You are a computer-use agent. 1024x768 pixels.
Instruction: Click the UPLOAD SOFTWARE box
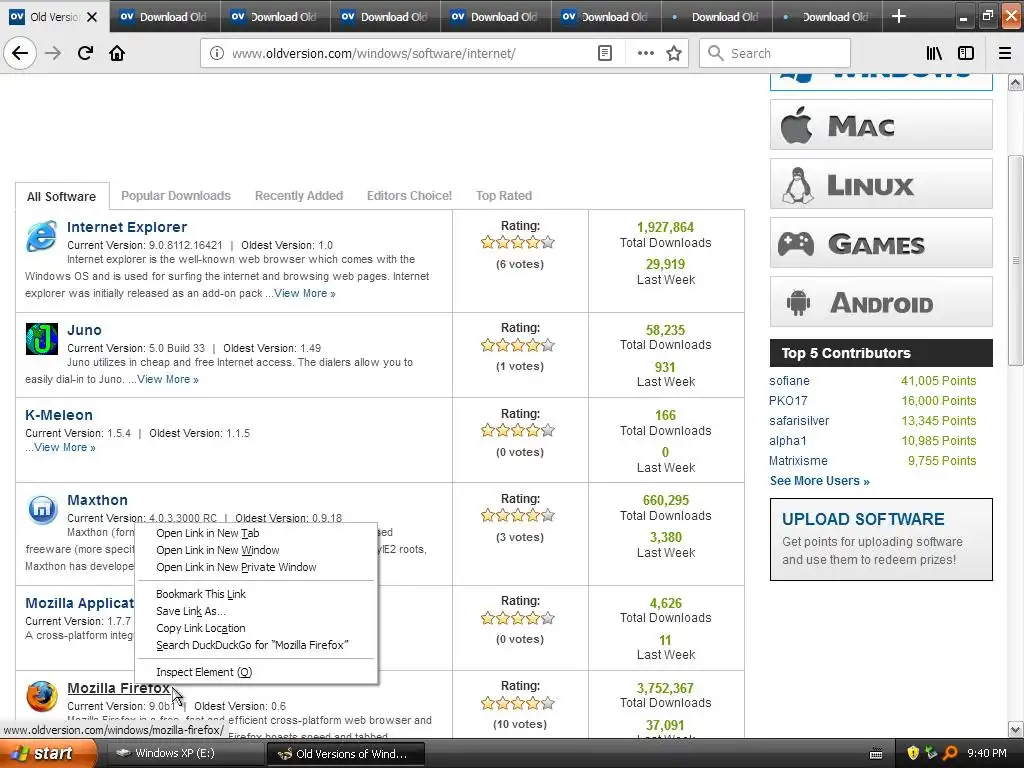click(881, 539)
